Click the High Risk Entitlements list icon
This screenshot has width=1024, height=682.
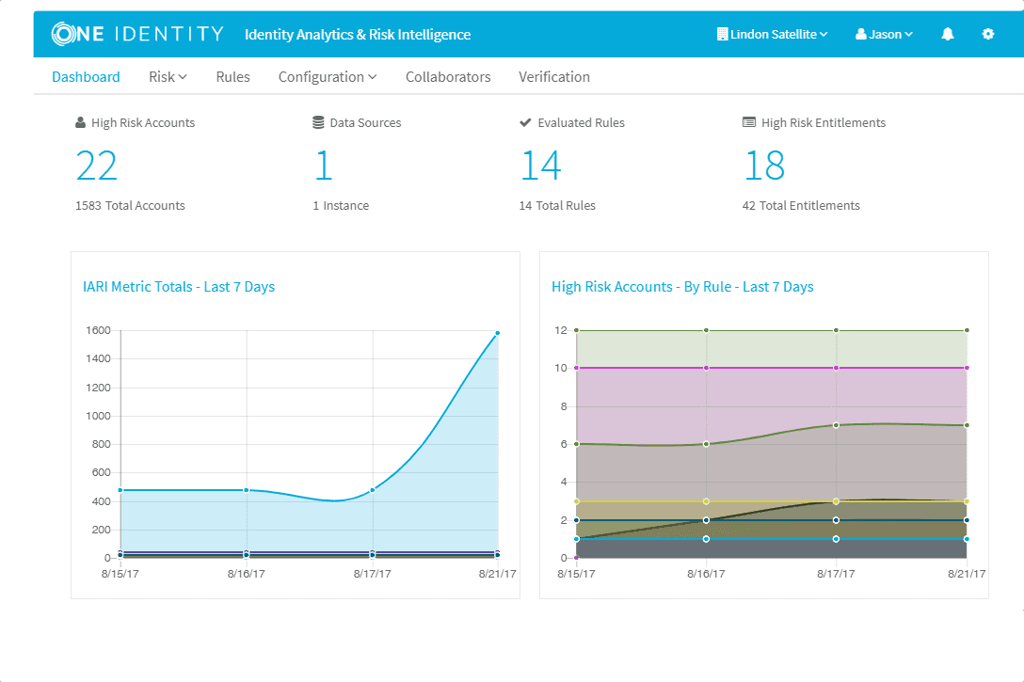click(x=749, y=122)
